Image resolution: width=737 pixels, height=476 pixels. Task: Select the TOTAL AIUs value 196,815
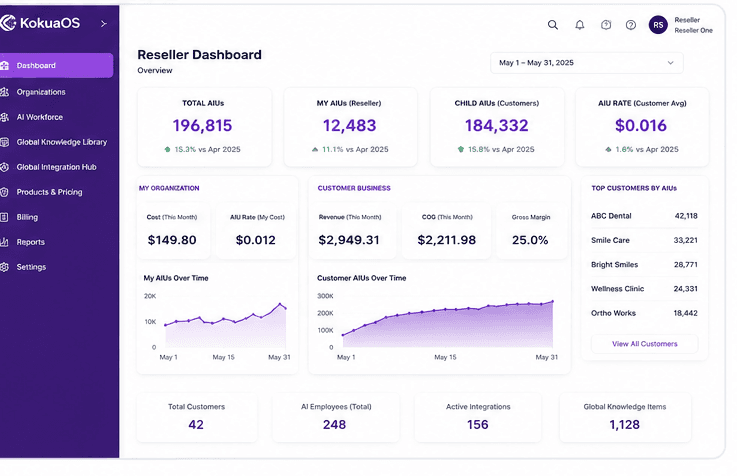tap(202, 125)
